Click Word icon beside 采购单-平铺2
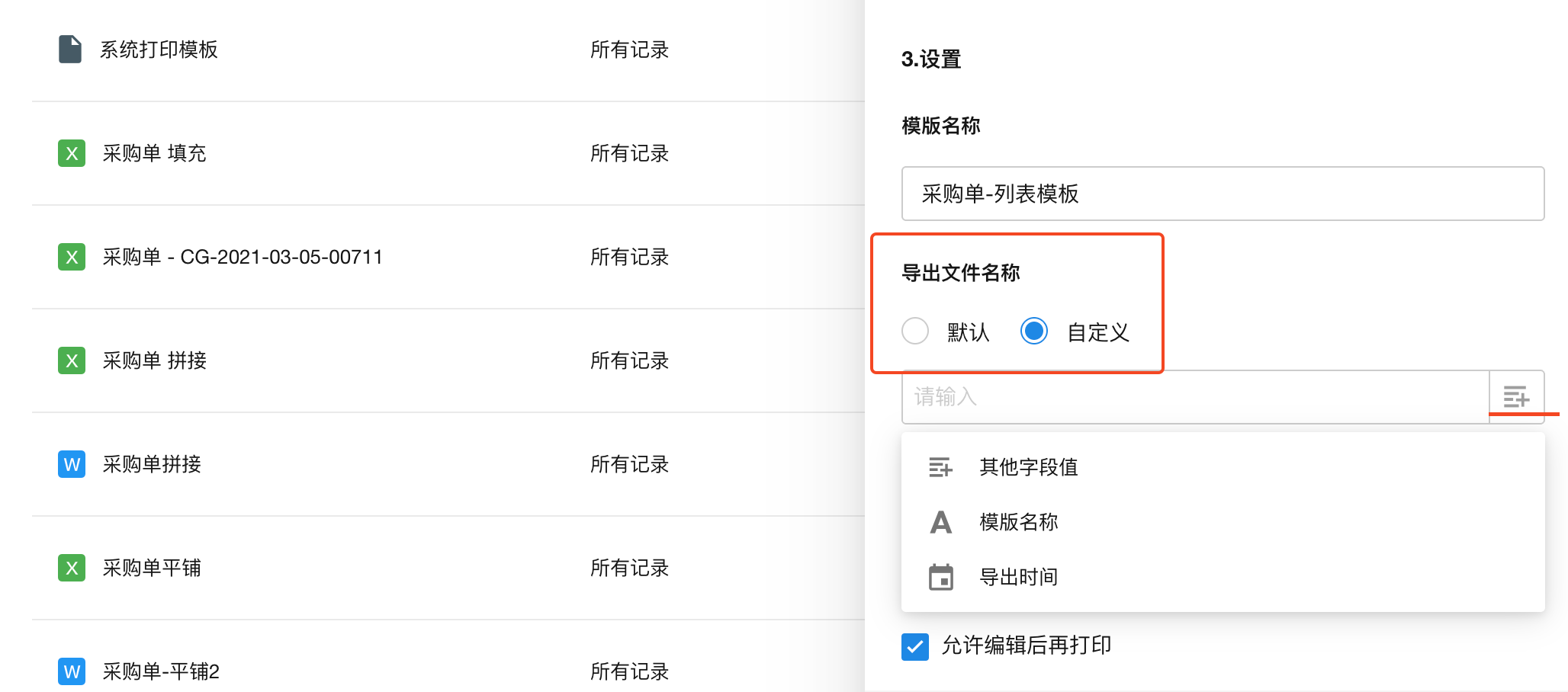Image resolution: width=1568 pixels, height=692 pixels. tap(72, 671)
